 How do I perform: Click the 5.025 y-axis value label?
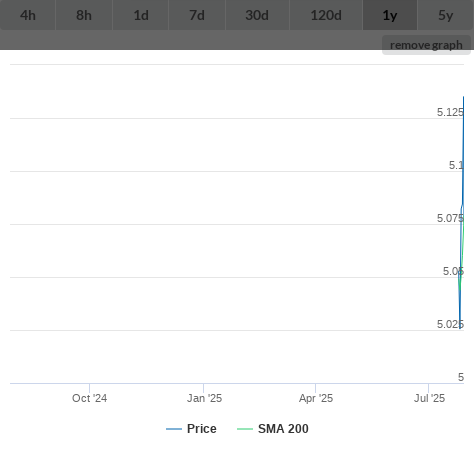[450, 324]
